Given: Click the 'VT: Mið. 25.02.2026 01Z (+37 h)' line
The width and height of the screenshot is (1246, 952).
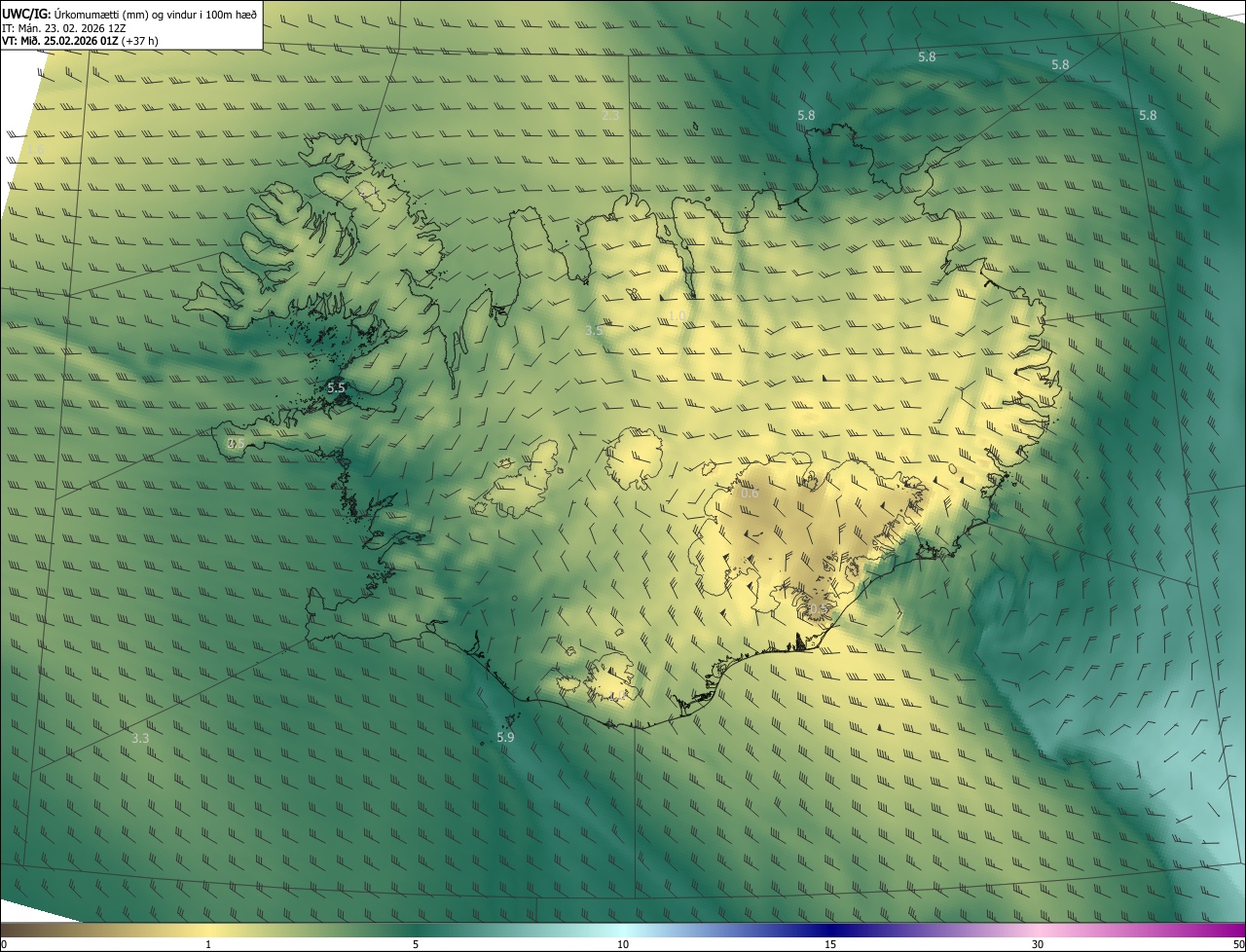Looking at the screenshot, I should click(80, 41).
